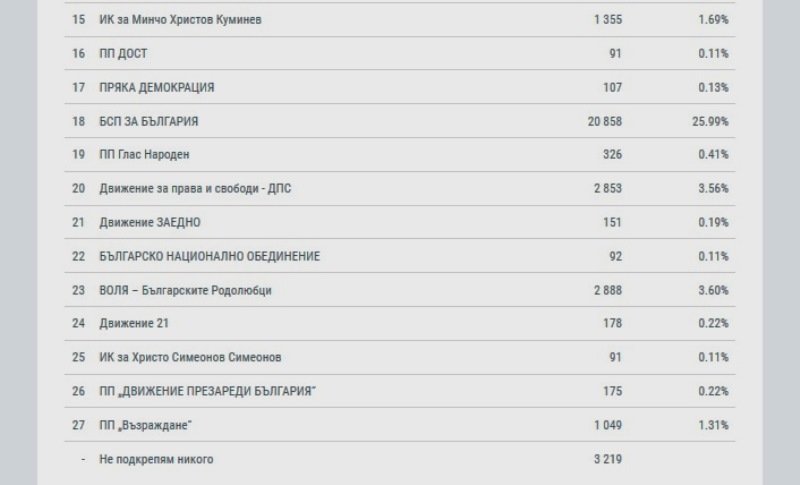Select the Не подкрепям никого row
Image resolution: width=800 pixels, height=485 pixels.
pos(399,459)
